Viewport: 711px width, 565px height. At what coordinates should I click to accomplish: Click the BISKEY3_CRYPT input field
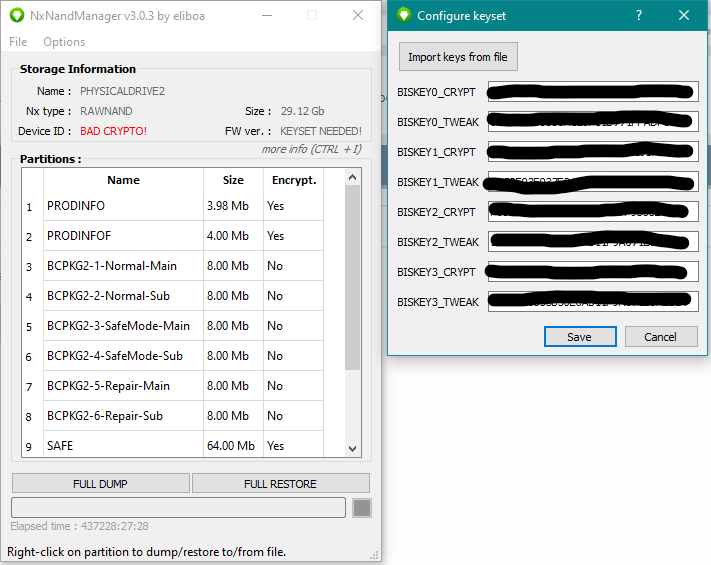tap(593, 272)
